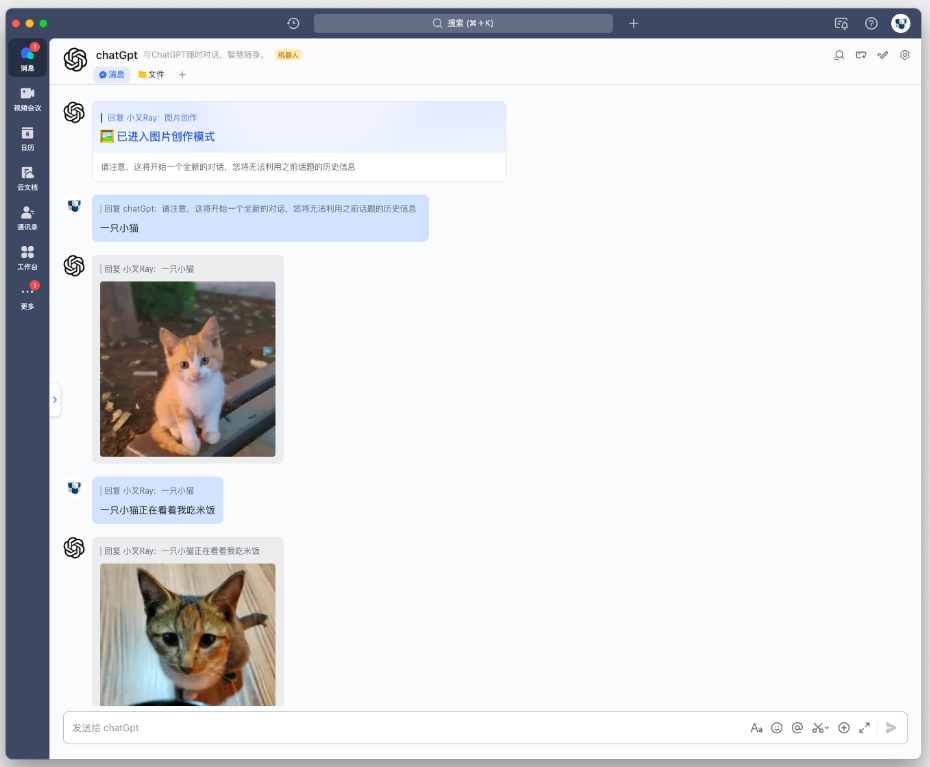This screenshot has height=767, width=930.
Task: Expand the message editor with the arrows icon
Action: point(864,728)
